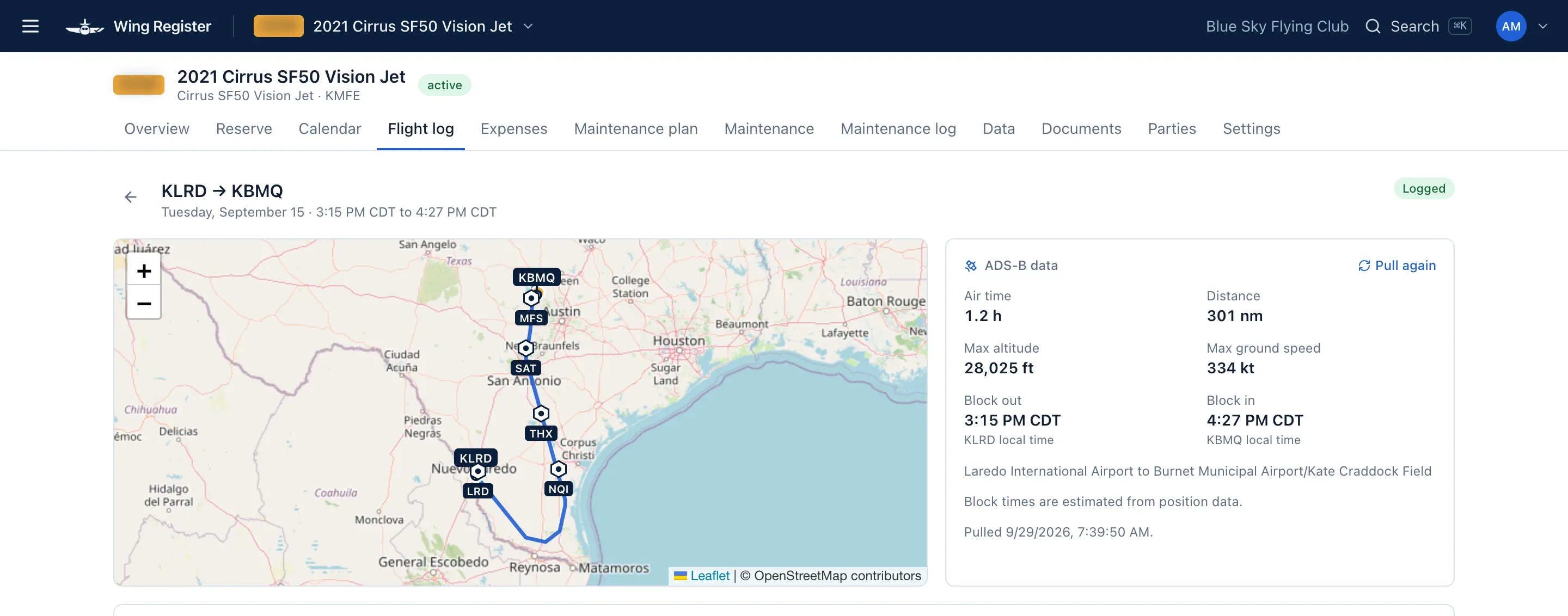1568x616 pixels.
Task: View the Parties tab
Action: click(1172, 129)
